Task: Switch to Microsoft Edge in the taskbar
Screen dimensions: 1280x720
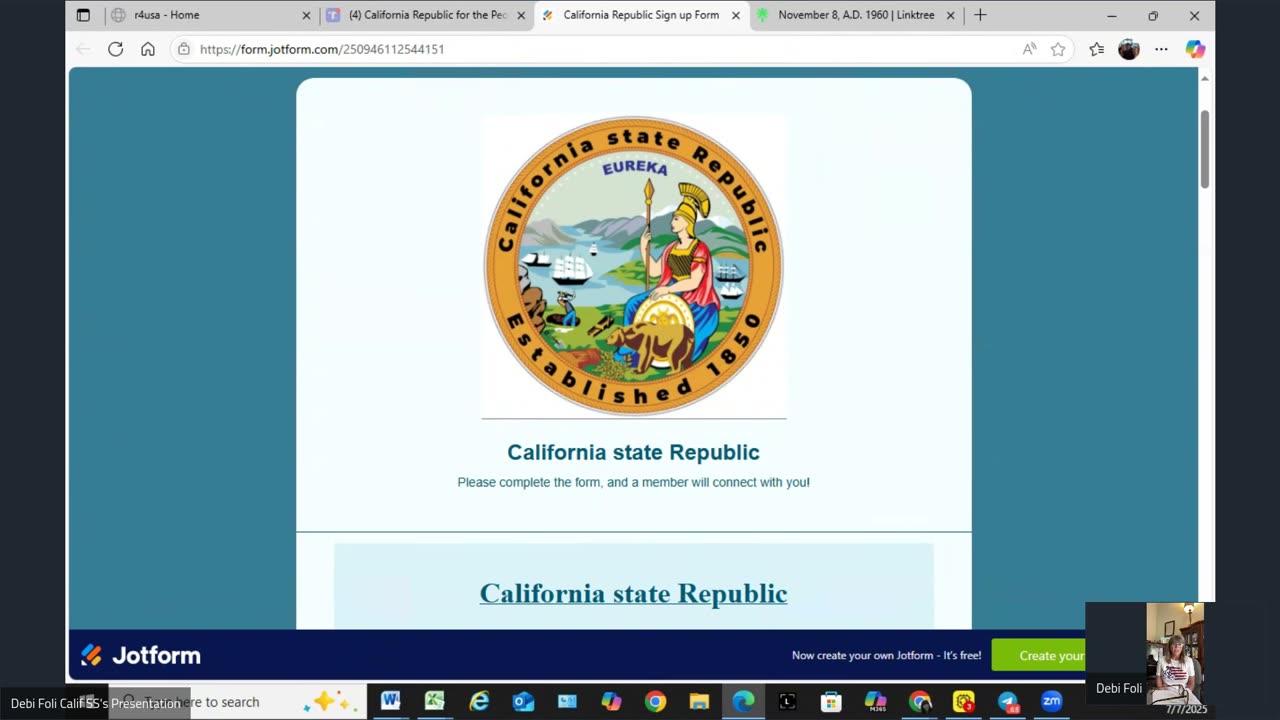Action: [743, 702]
